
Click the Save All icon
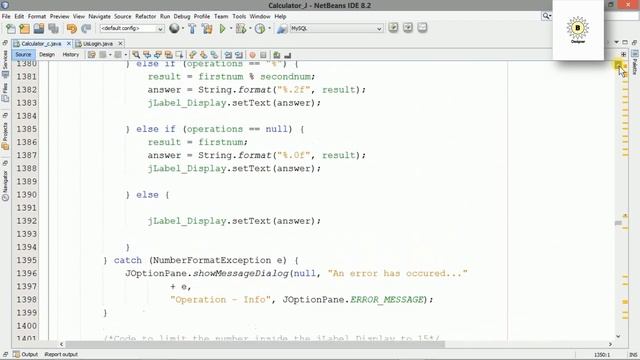pos(53,29)
